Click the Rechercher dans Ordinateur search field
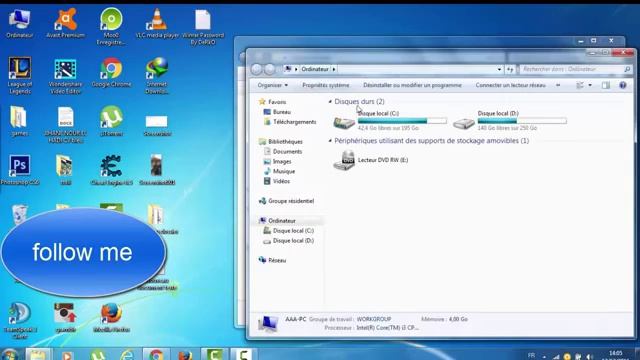Image resolution: width=640 pixels, height=360 pixels. (x=576, y=69)
